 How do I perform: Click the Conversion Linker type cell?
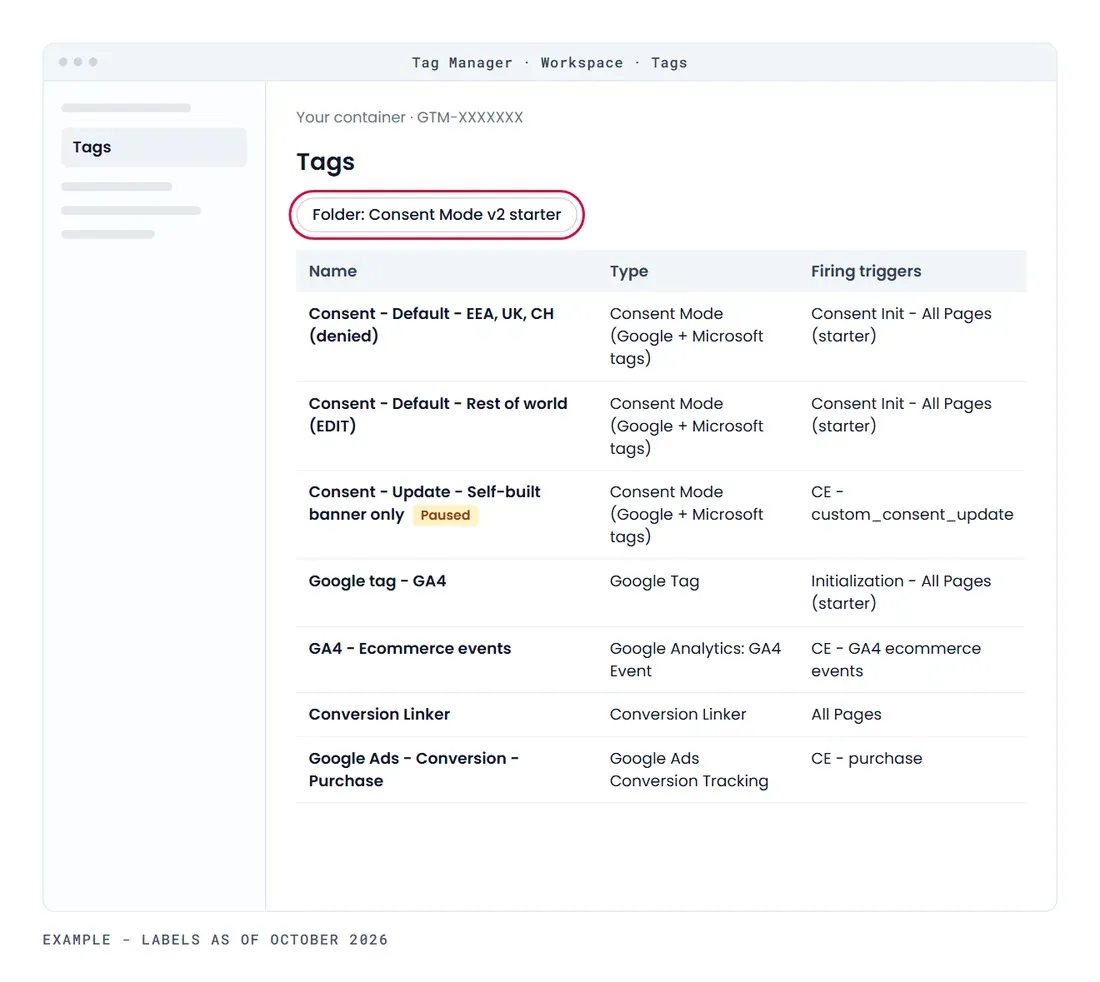pos(678,714)
